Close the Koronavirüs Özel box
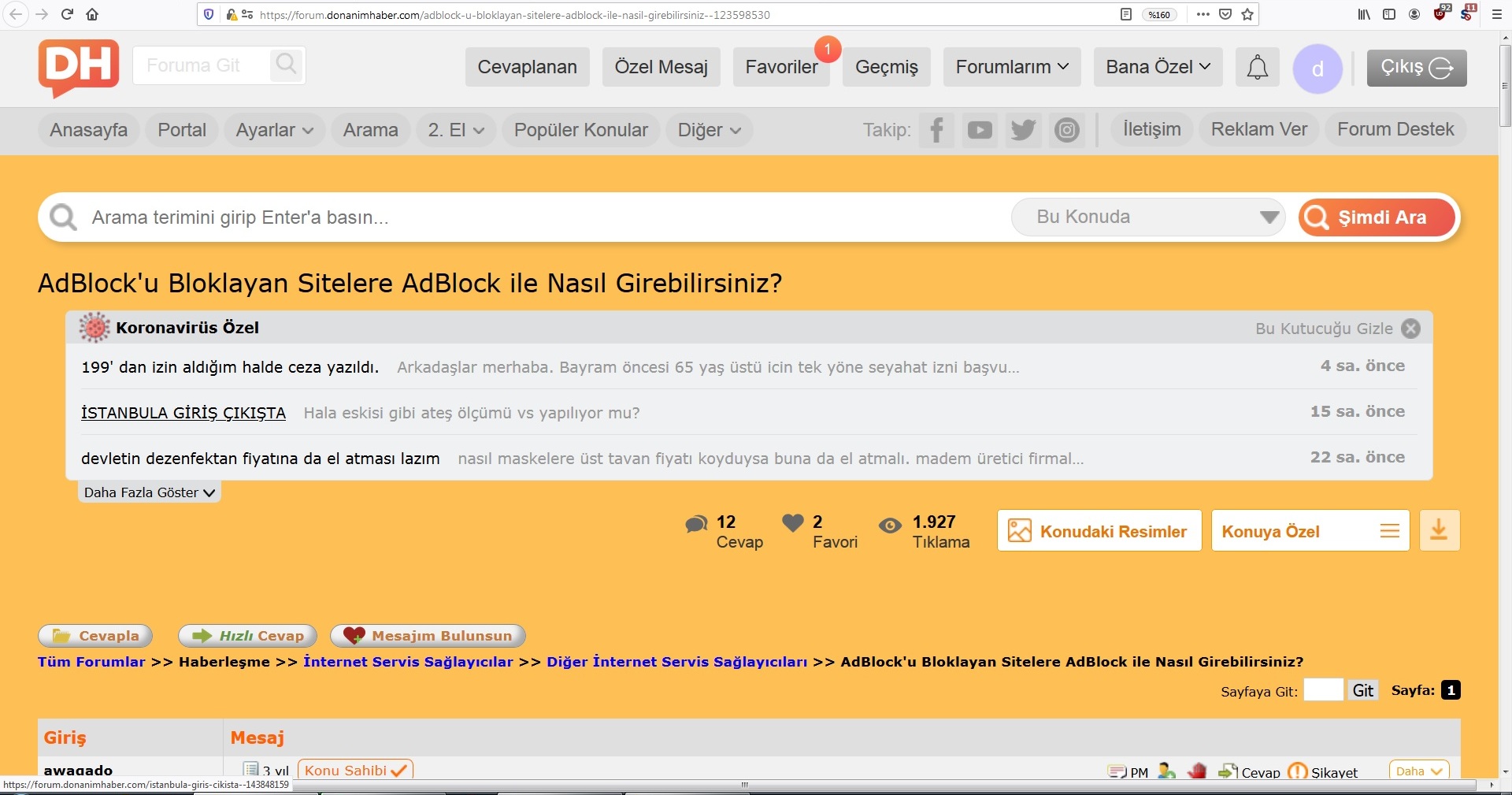 (1411, 329)
